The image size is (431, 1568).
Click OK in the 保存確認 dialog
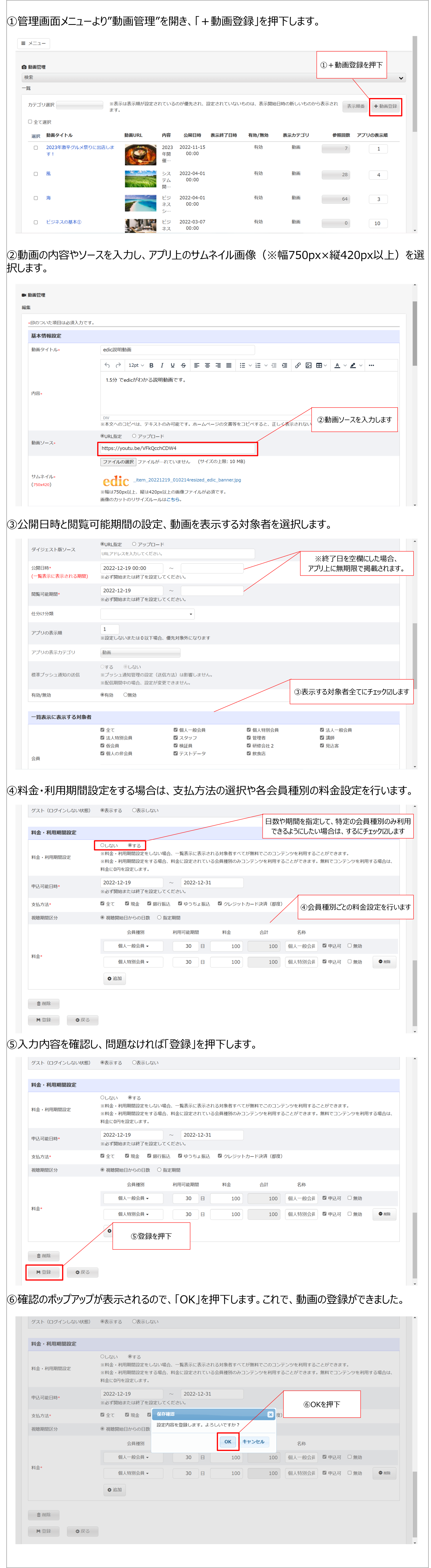tap(228, 1441)
